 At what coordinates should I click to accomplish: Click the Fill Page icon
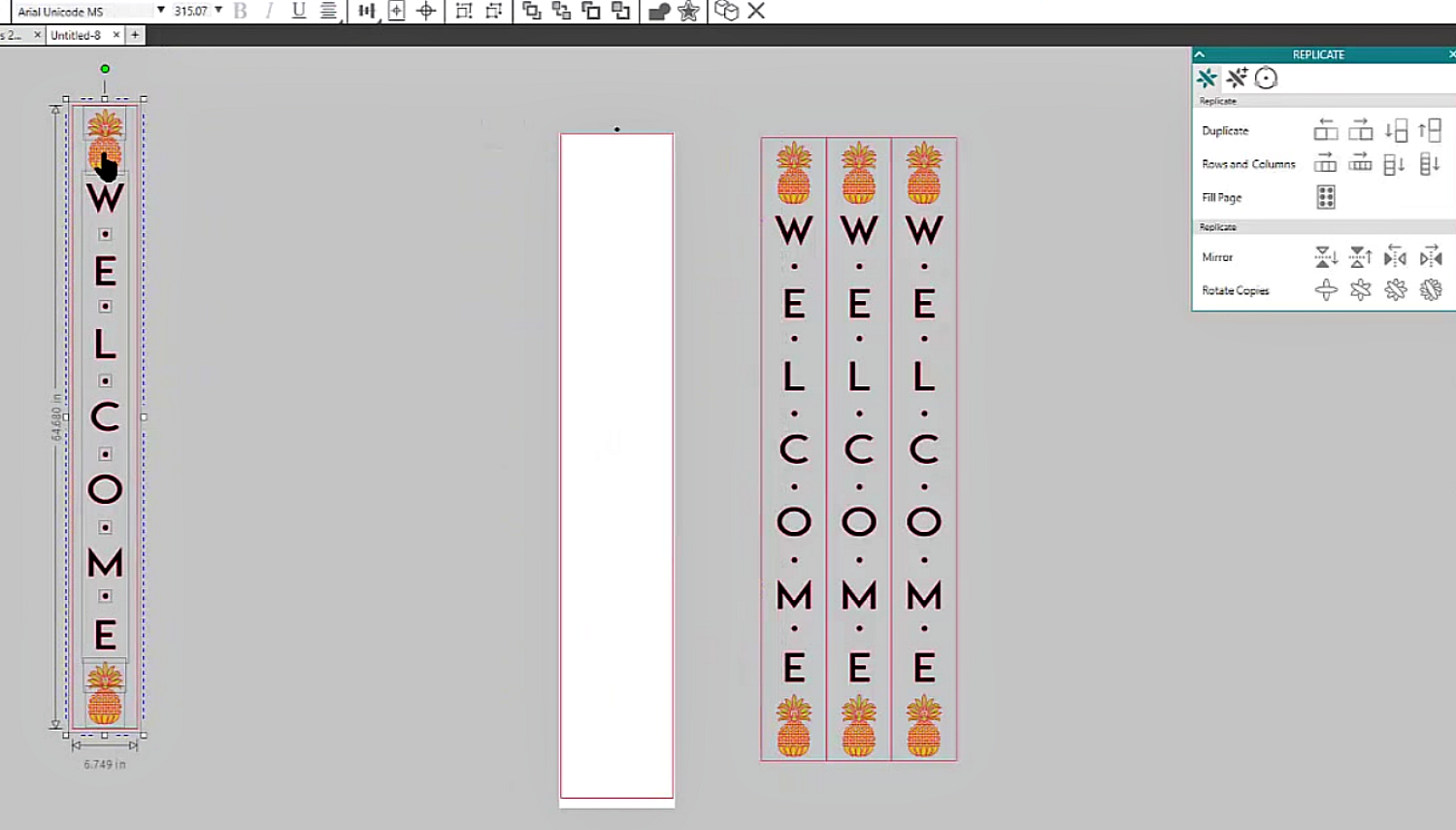coord(1326,197)
